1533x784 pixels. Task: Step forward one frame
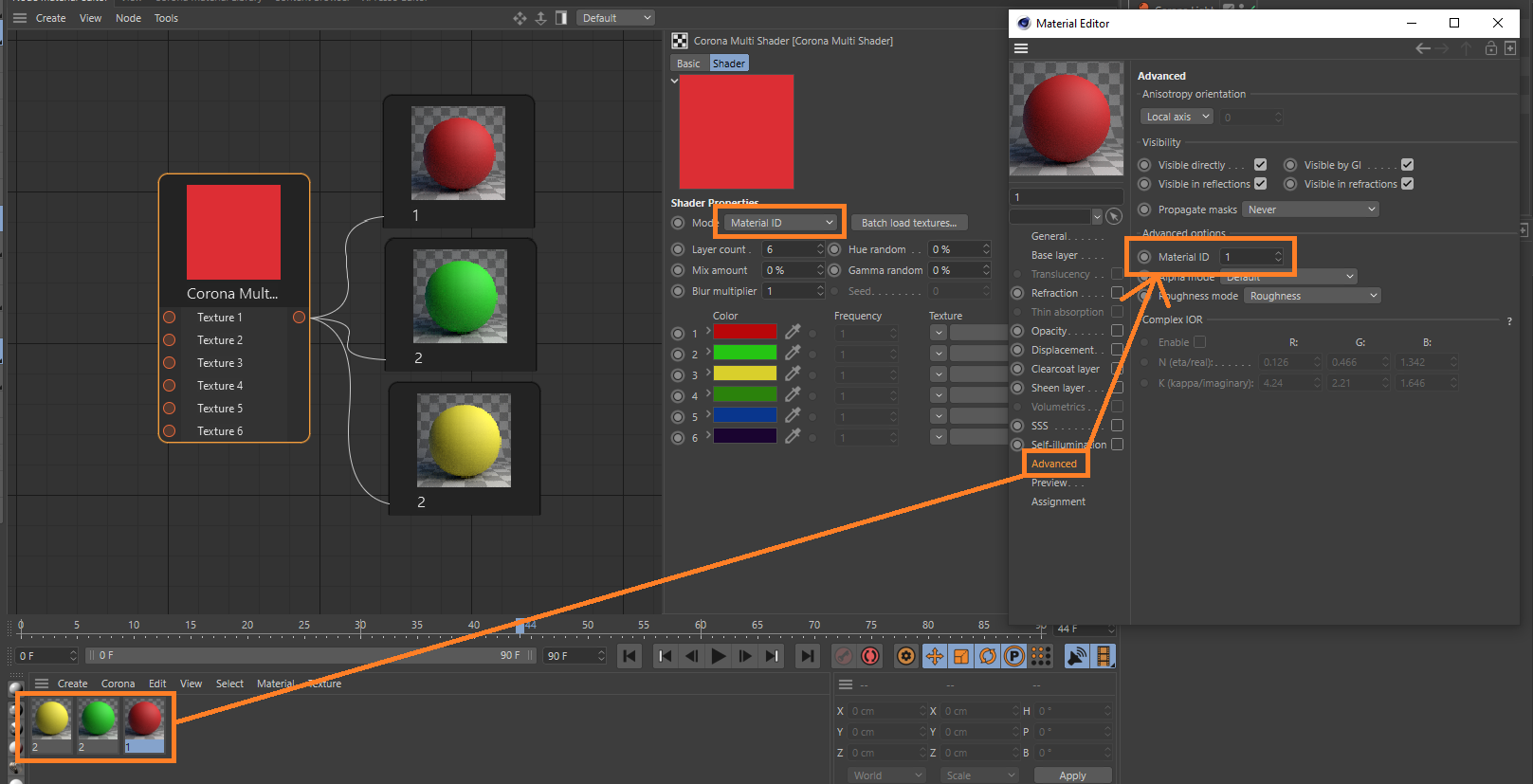coord(745,656)
